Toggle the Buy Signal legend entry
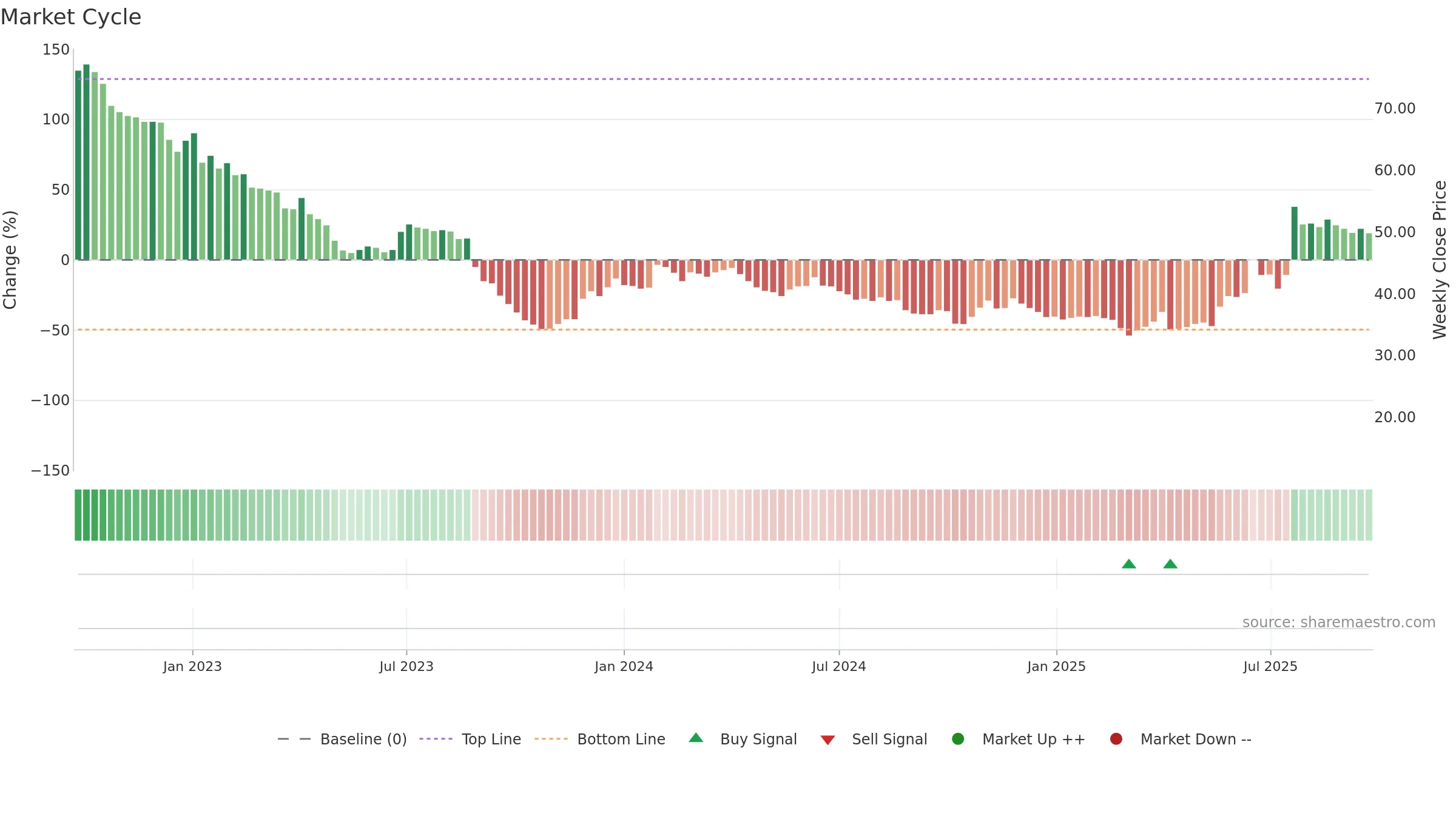 coord(743,739)
